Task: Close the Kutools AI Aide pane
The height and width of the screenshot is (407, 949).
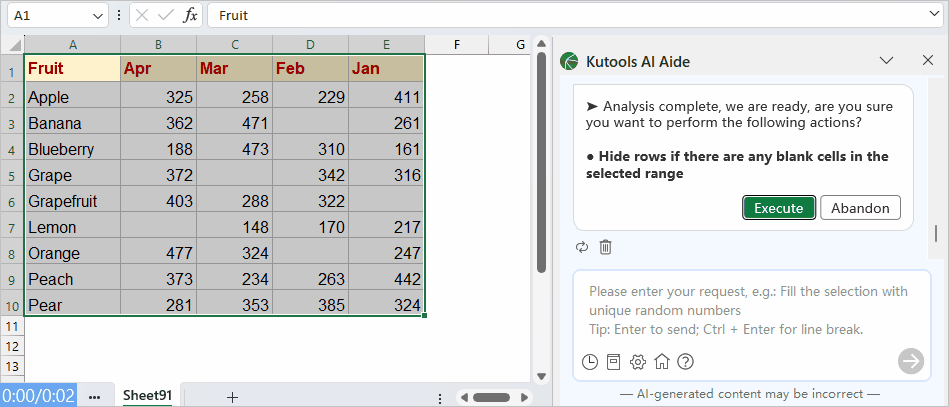Action: tap(927, 61)
